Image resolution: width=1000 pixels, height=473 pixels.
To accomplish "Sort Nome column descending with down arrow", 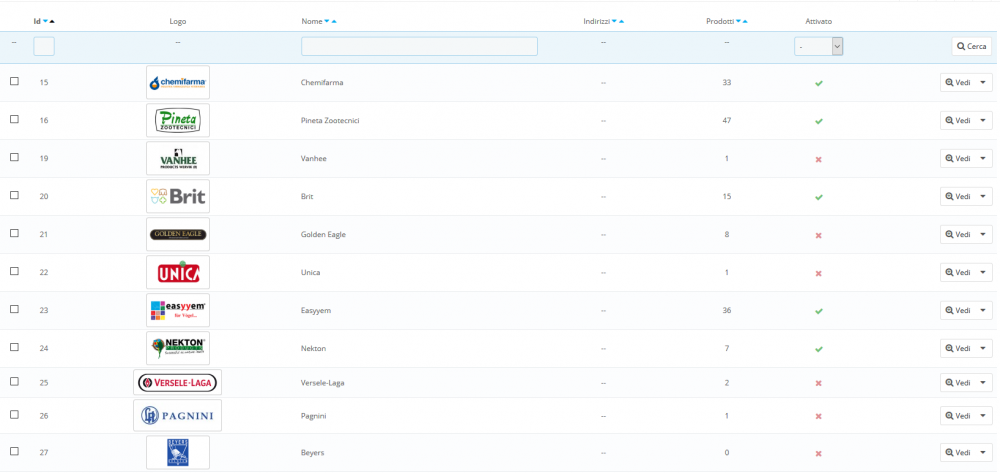I will (x=327, y=21).
